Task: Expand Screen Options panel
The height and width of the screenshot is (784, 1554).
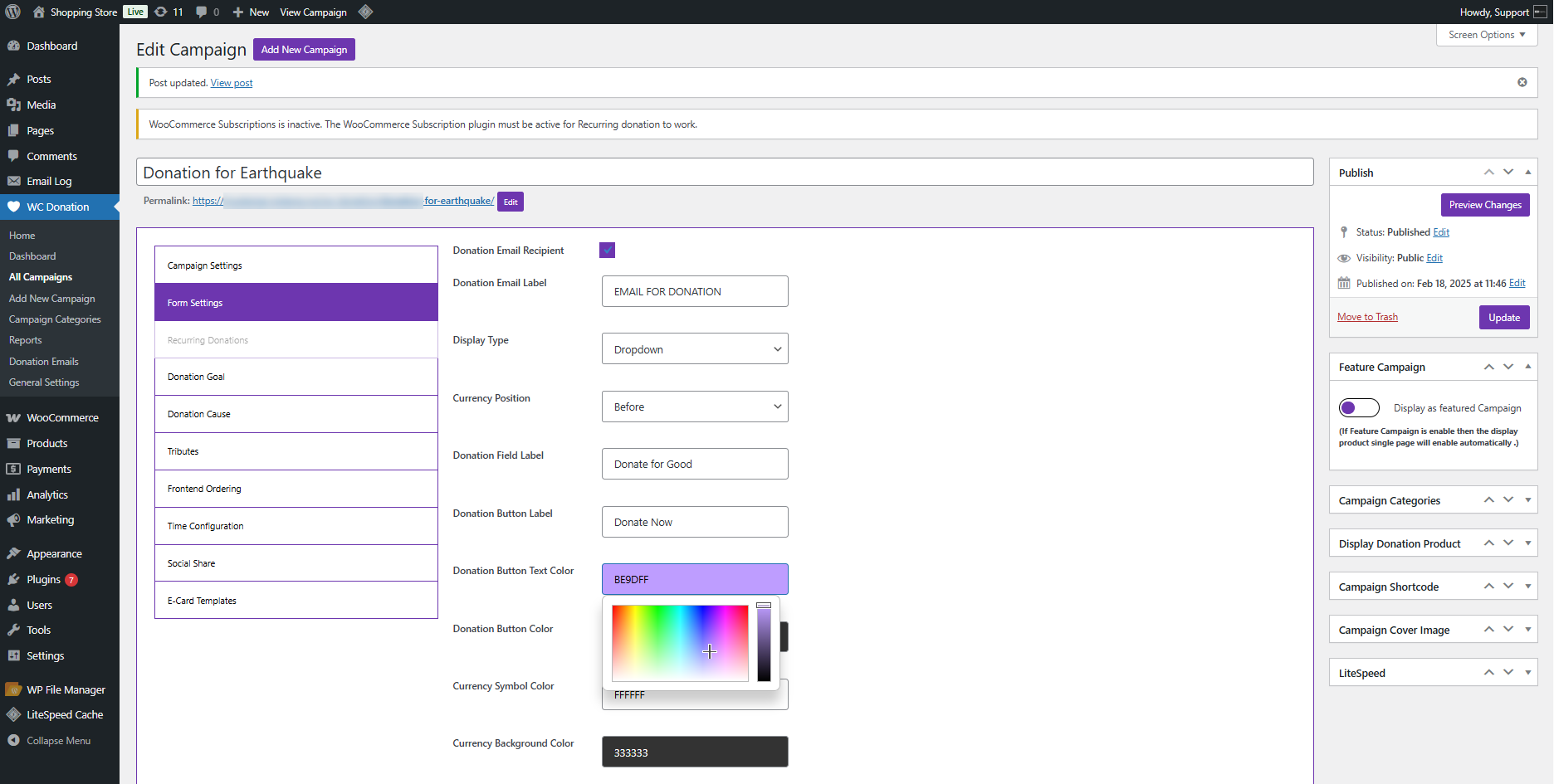Action: coord(1486,35)
